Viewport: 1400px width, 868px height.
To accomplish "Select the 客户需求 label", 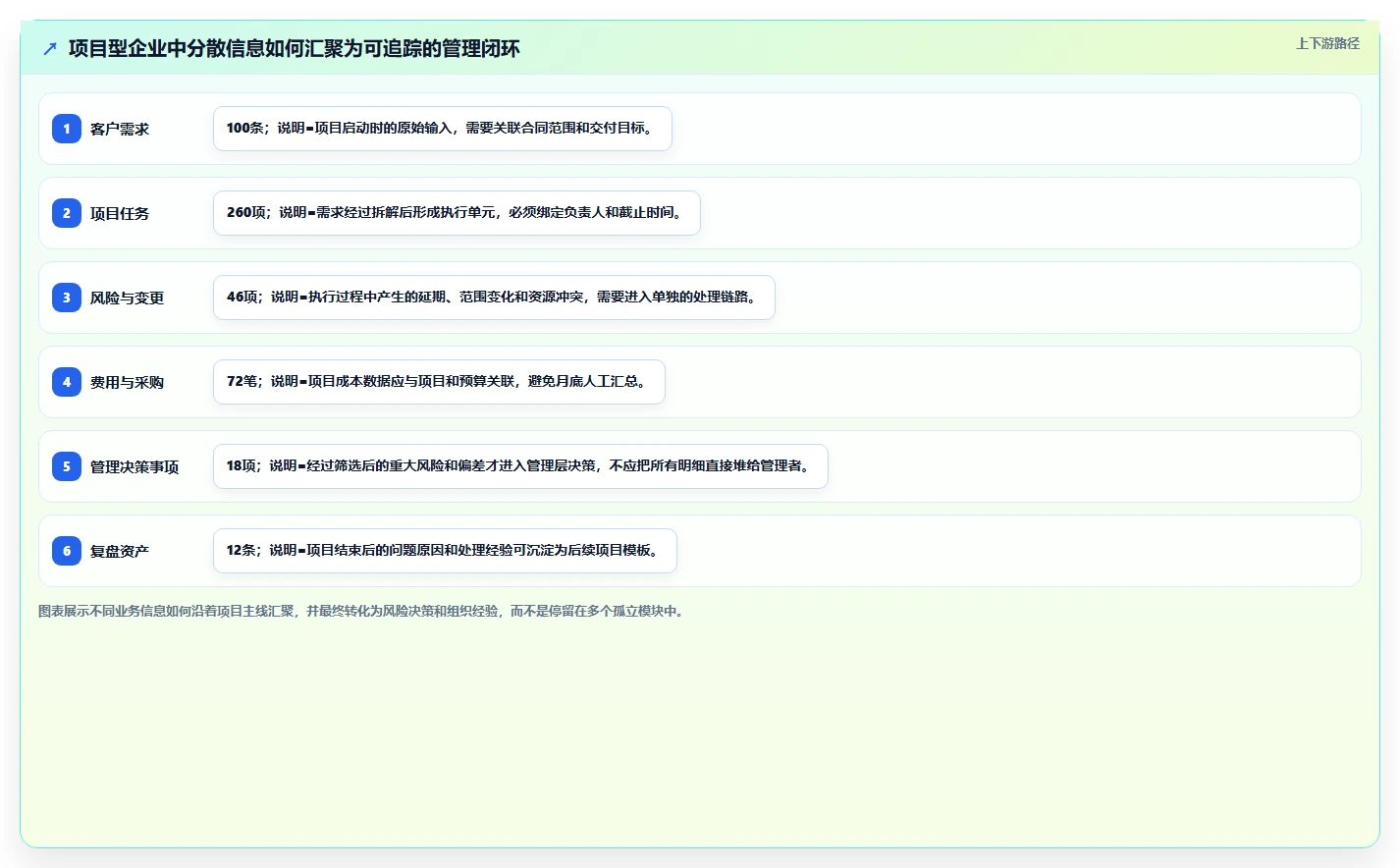I will pos(120,129).
